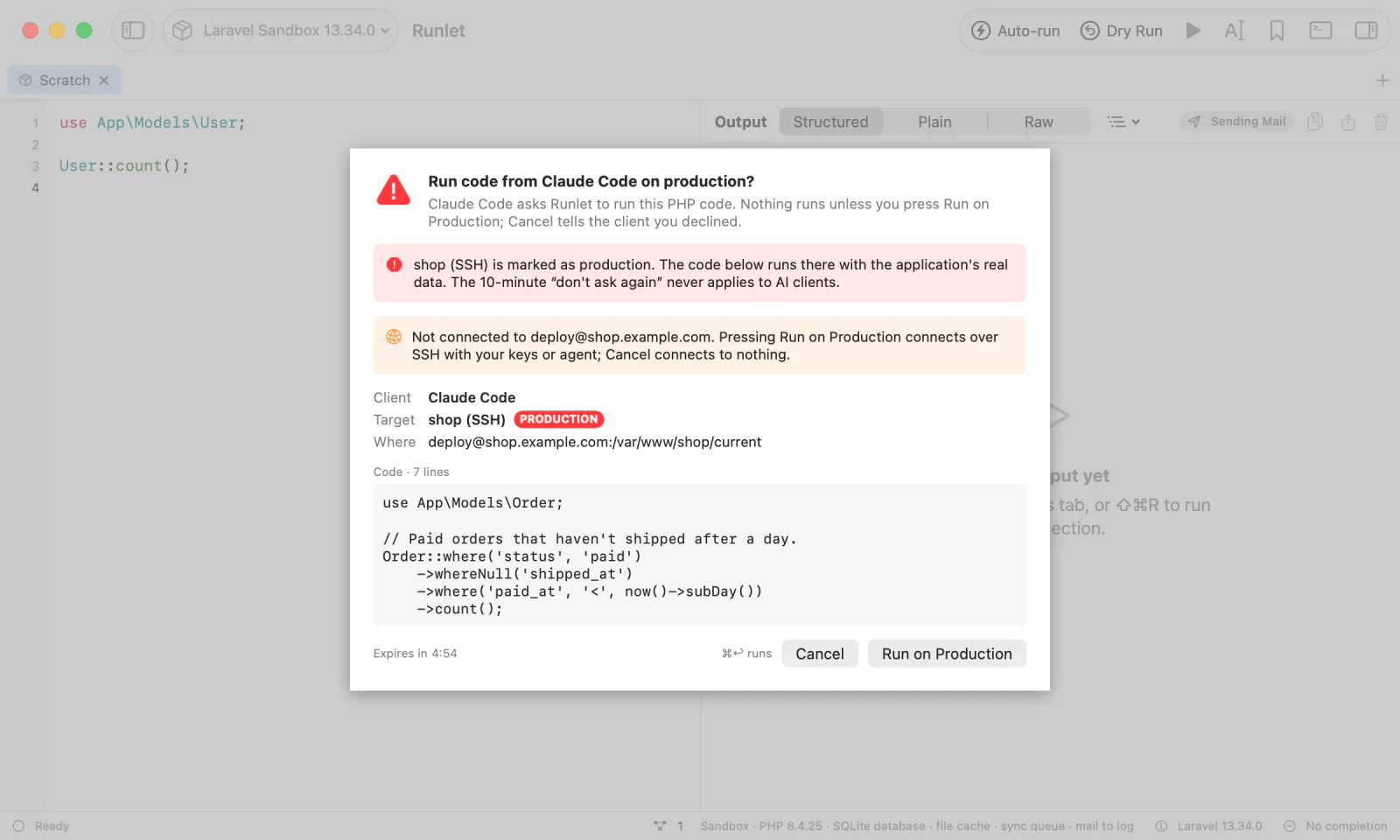Click the Claude Code client name

(x=472, y=397)
